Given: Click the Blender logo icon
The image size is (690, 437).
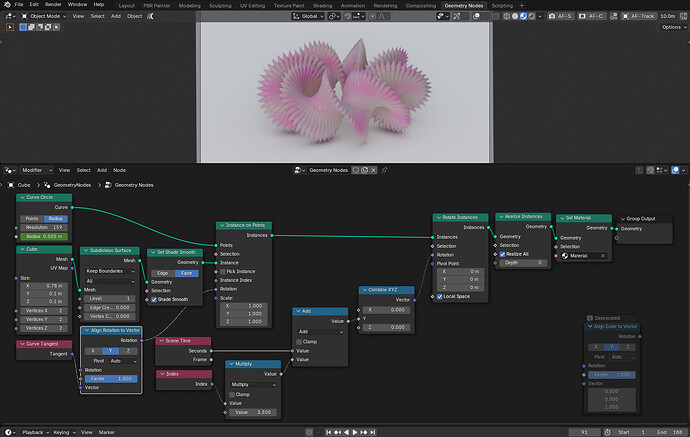Looking at the screenshot, I should 7,4.
